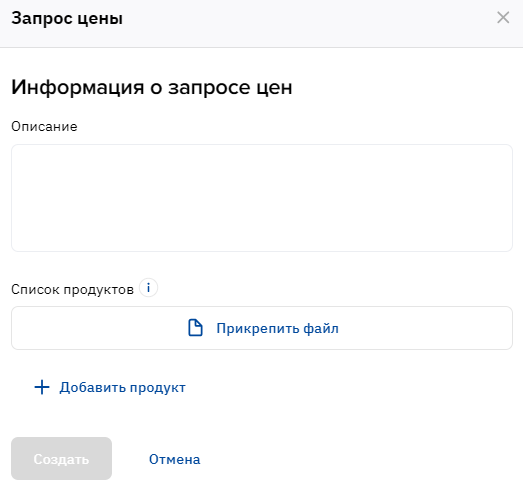The image size is (523, 489).
Task: Click the Описание field label
Action: tap(44, 126)
